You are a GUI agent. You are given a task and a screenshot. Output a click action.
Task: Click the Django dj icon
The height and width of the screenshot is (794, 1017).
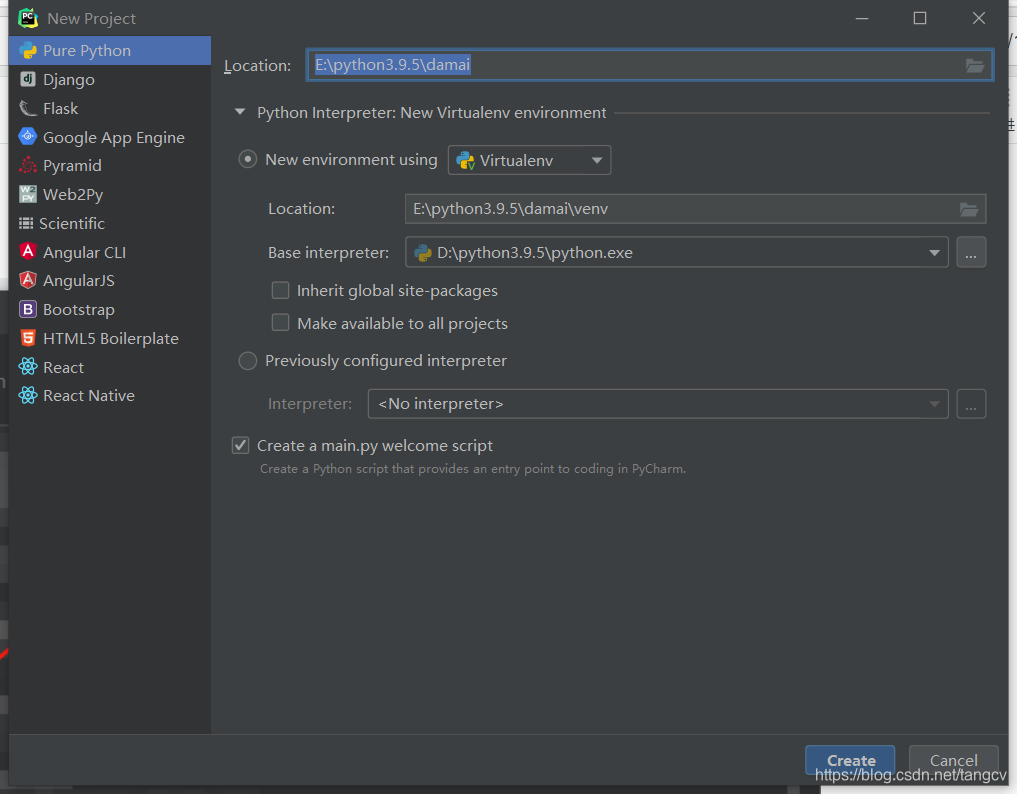[x=28, y=79]
